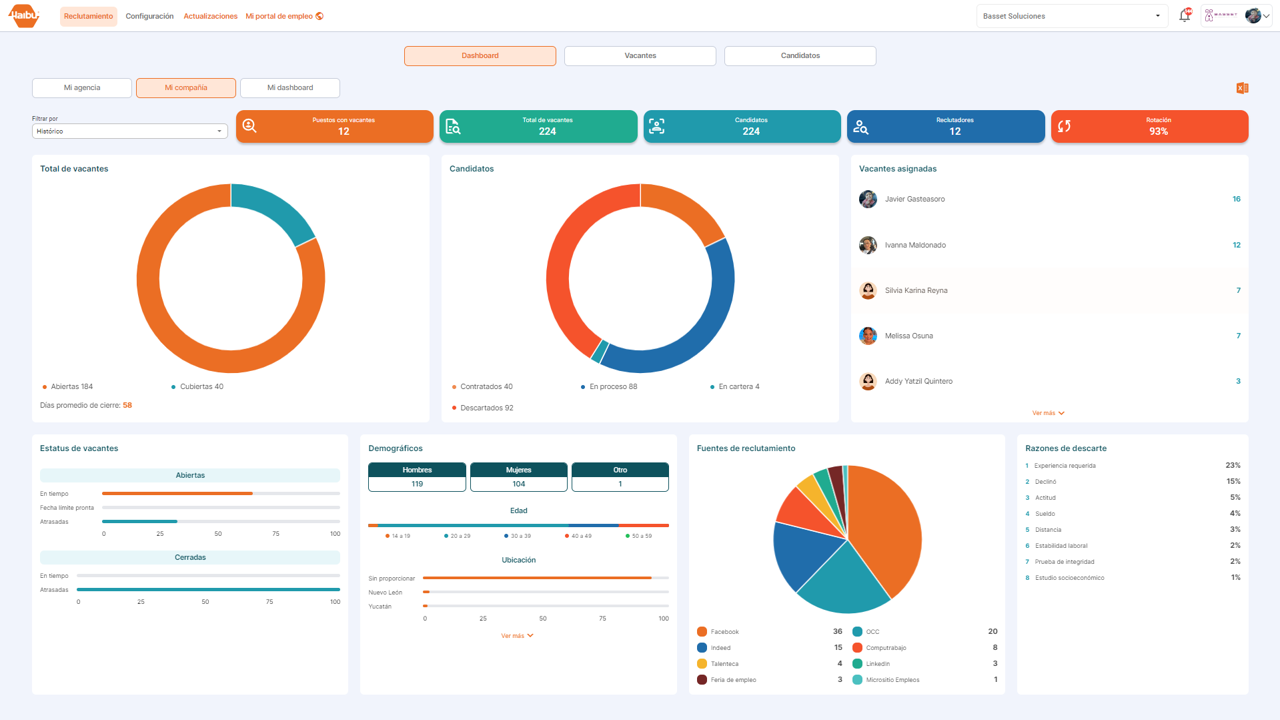Switch to the Vacantes tab
This screenshot has height=720, width=1280.
click(640, 55)
